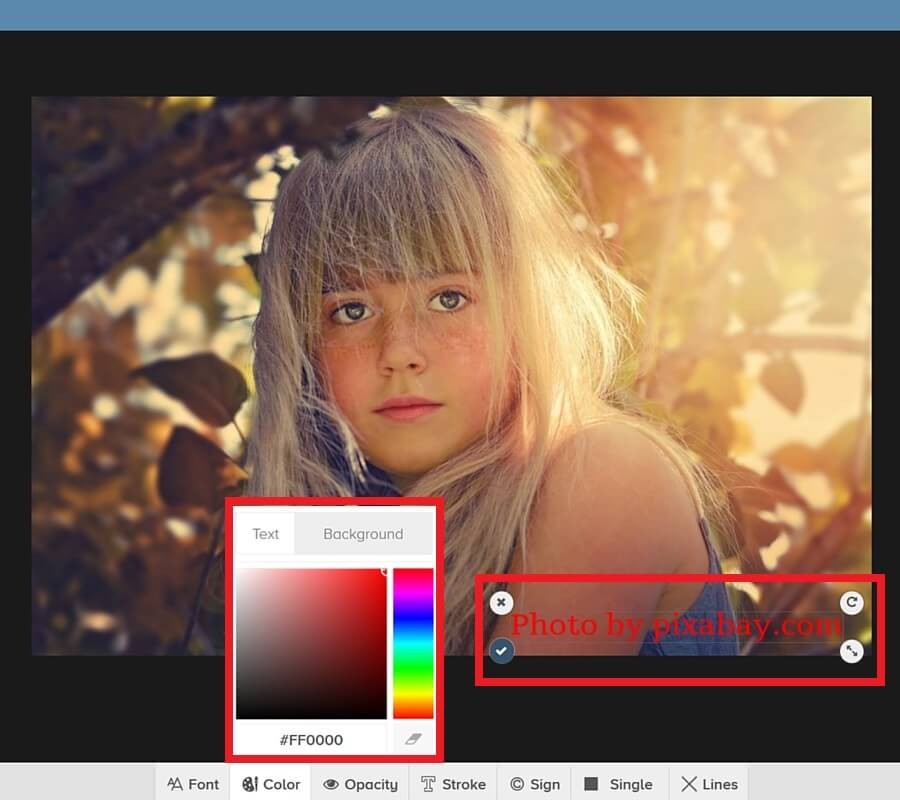Open the Opacity setting
The width and height of the screenshot is (900, 800).
click(360, 784)
